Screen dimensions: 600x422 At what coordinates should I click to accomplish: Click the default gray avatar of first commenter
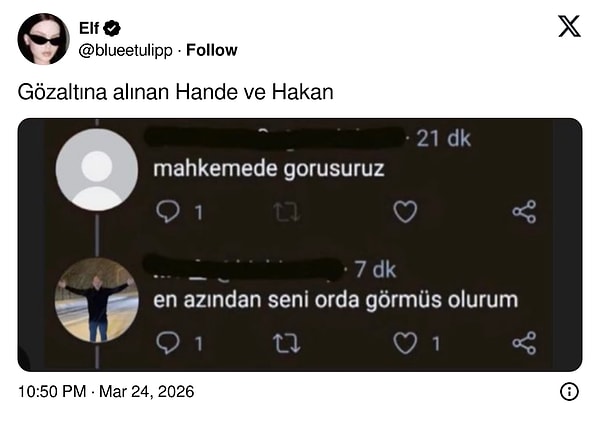(97, 169)
